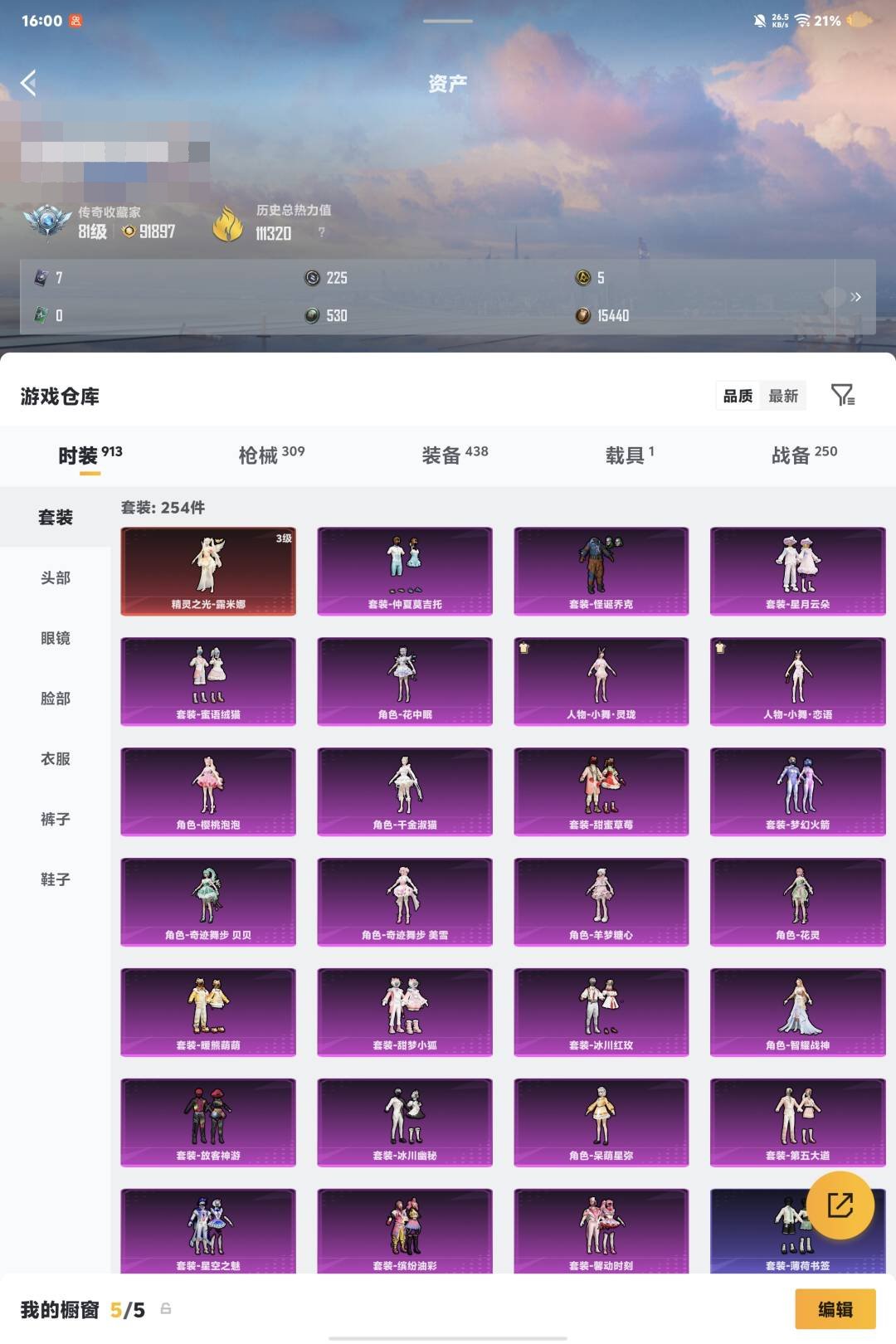Viewport: 896px width, 1344px height.
Task: Open the 角色-千金淑猫 outfit card
Action: (x=405, y=792)
